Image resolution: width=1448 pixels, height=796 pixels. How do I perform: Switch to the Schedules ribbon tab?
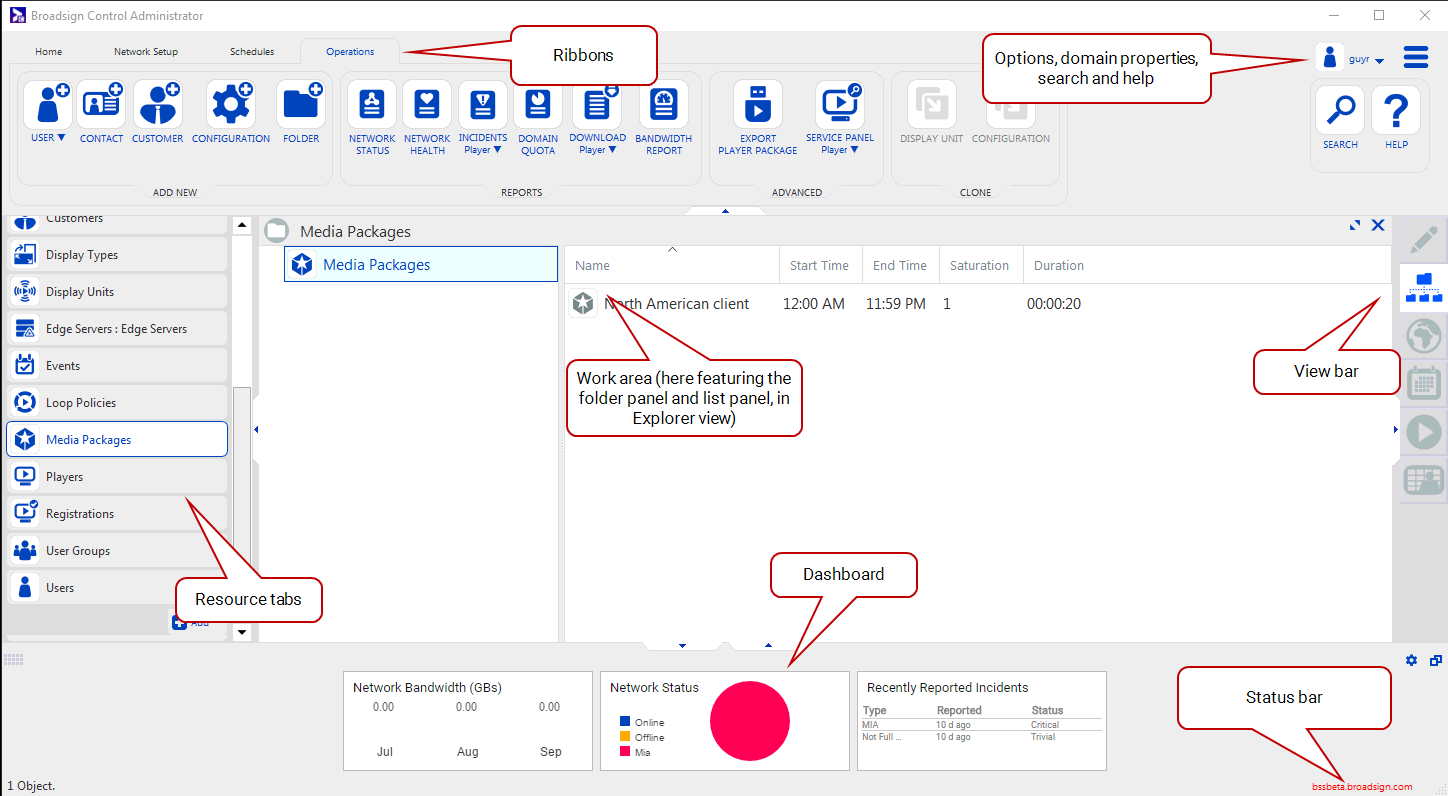click(x=251, y=52)
